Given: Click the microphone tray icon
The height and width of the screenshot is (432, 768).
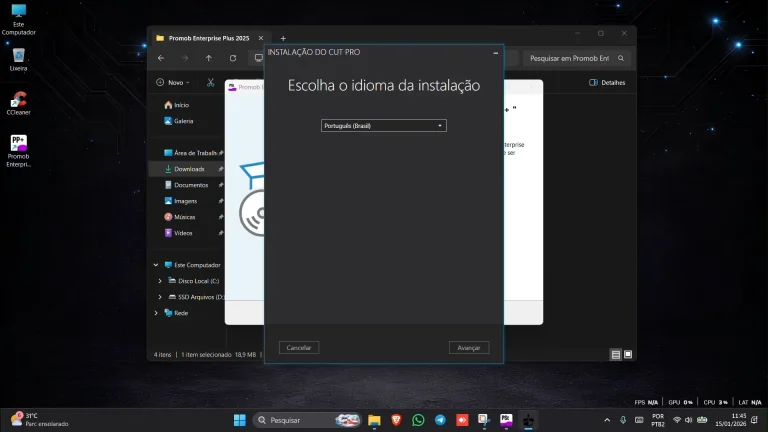Looking at the screenshot, I should coord(623,420).
